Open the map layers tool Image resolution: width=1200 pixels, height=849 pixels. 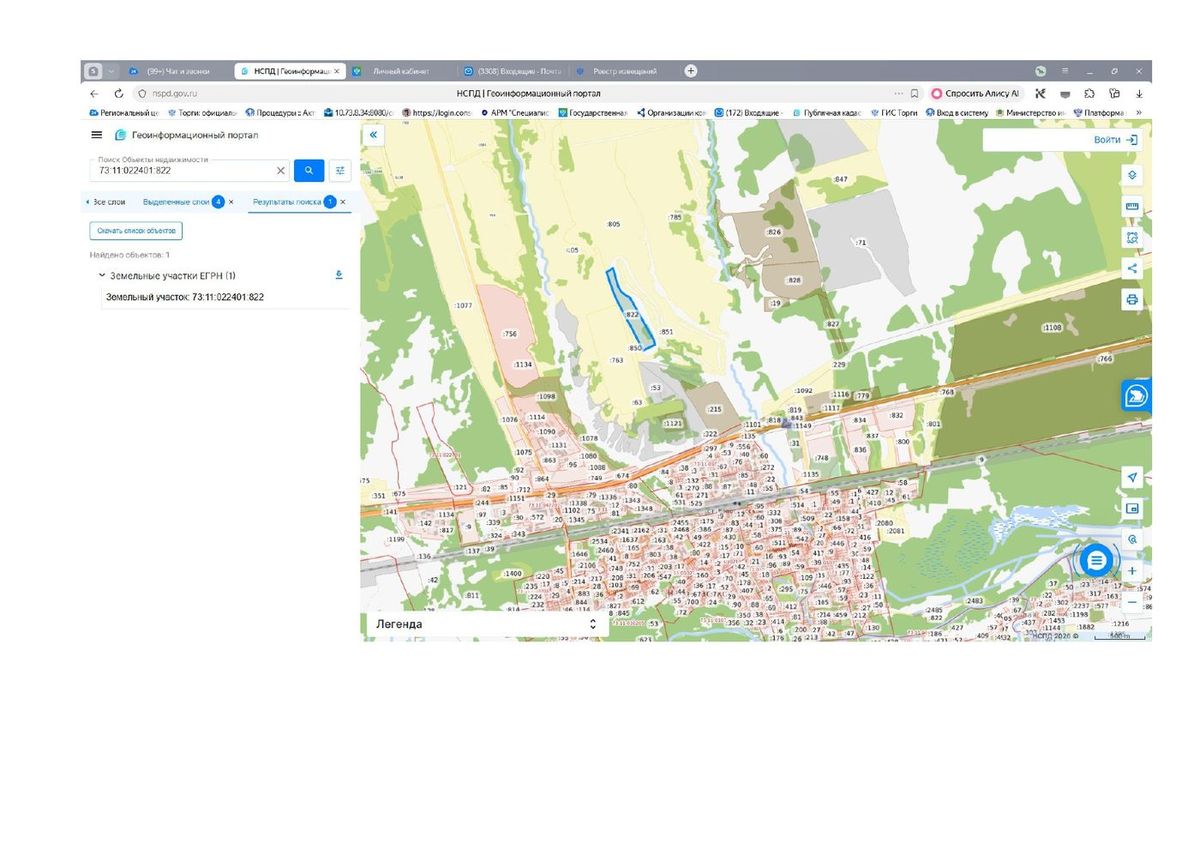click(x=1132, y=174)
